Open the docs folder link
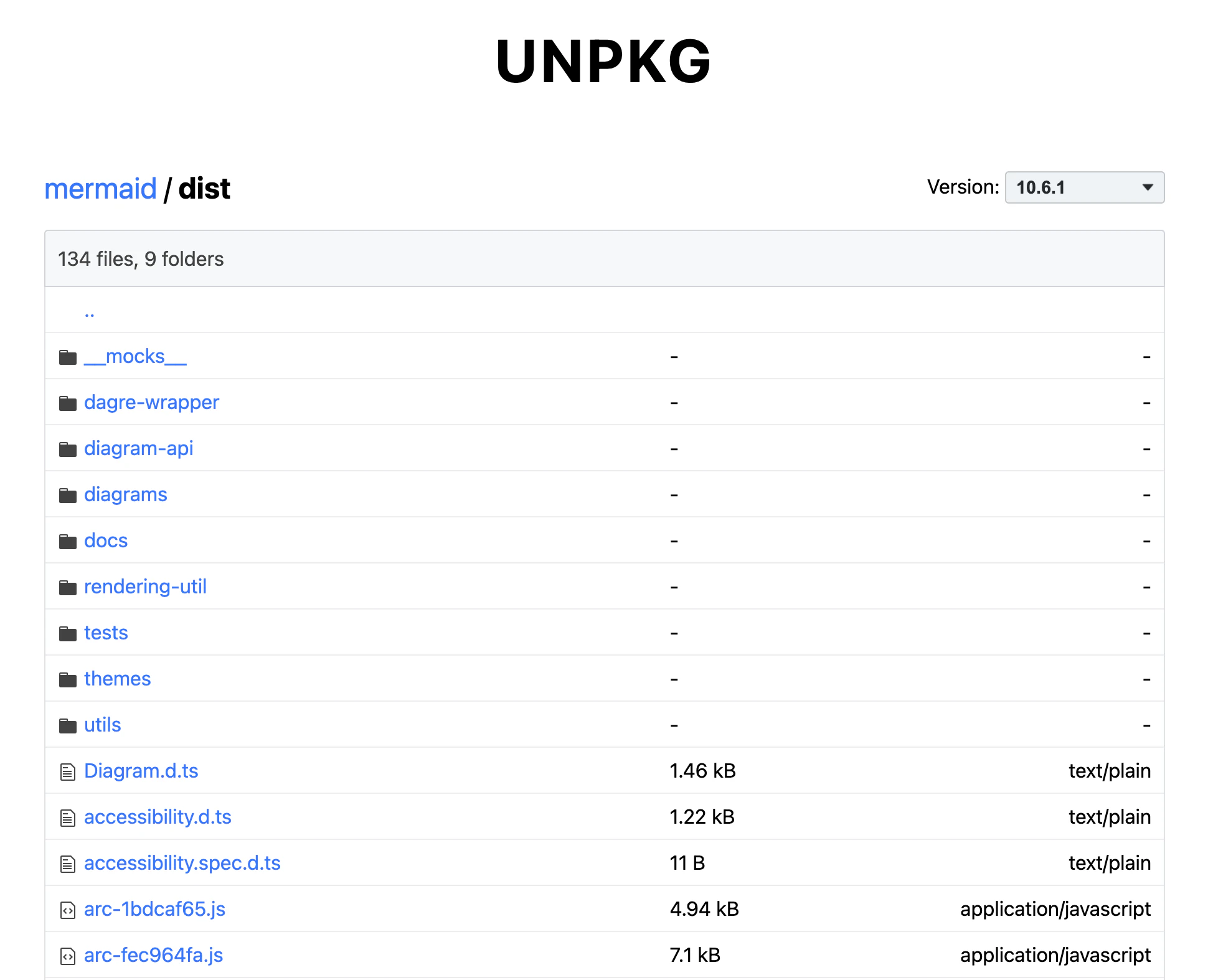 click(105, 541)
